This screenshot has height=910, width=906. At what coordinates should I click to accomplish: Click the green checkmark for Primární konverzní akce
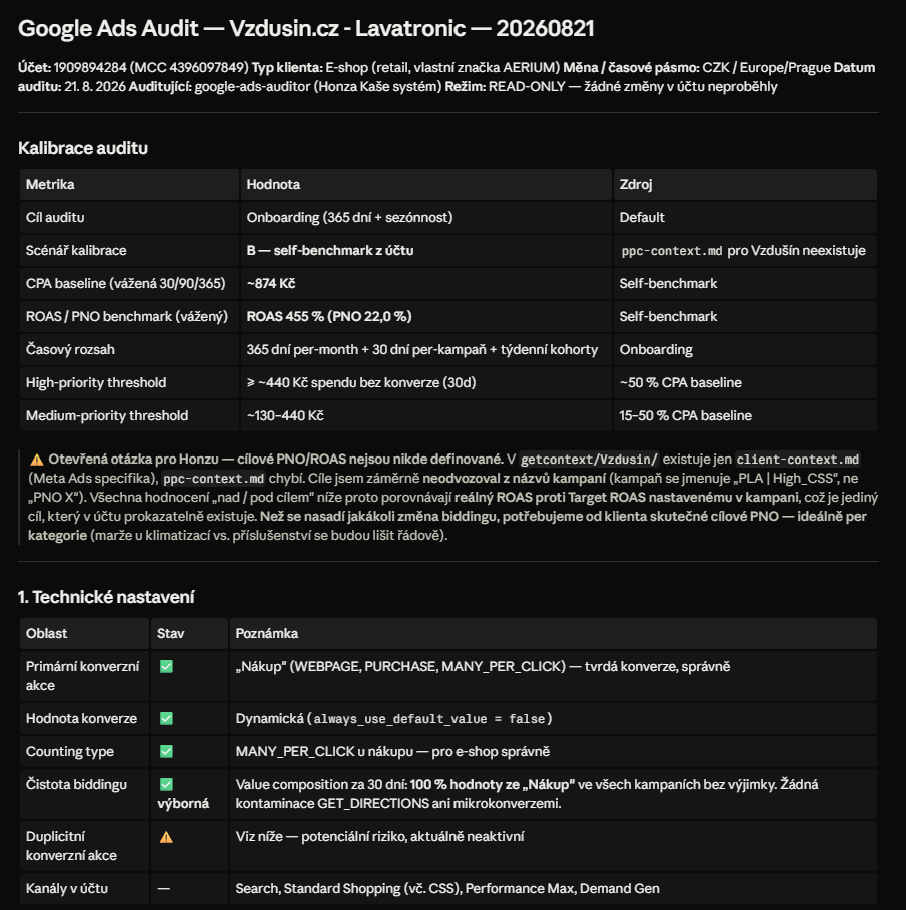(x=166, y=666)
